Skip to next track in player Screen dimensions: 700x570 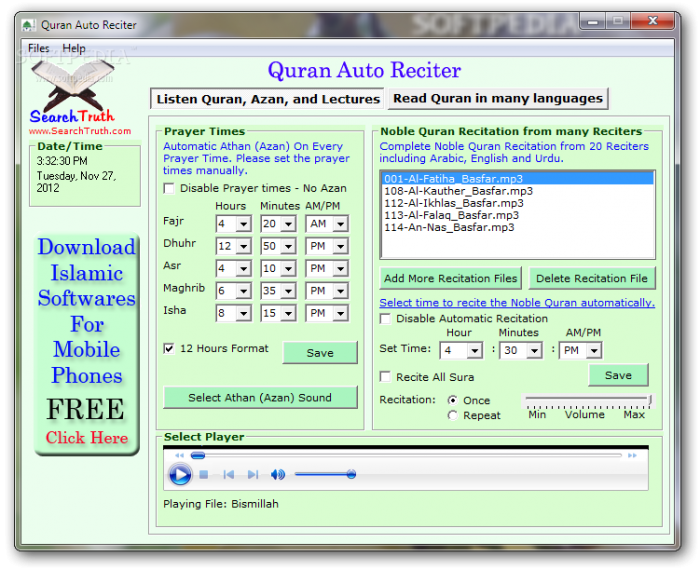click(x=253, y=475)
